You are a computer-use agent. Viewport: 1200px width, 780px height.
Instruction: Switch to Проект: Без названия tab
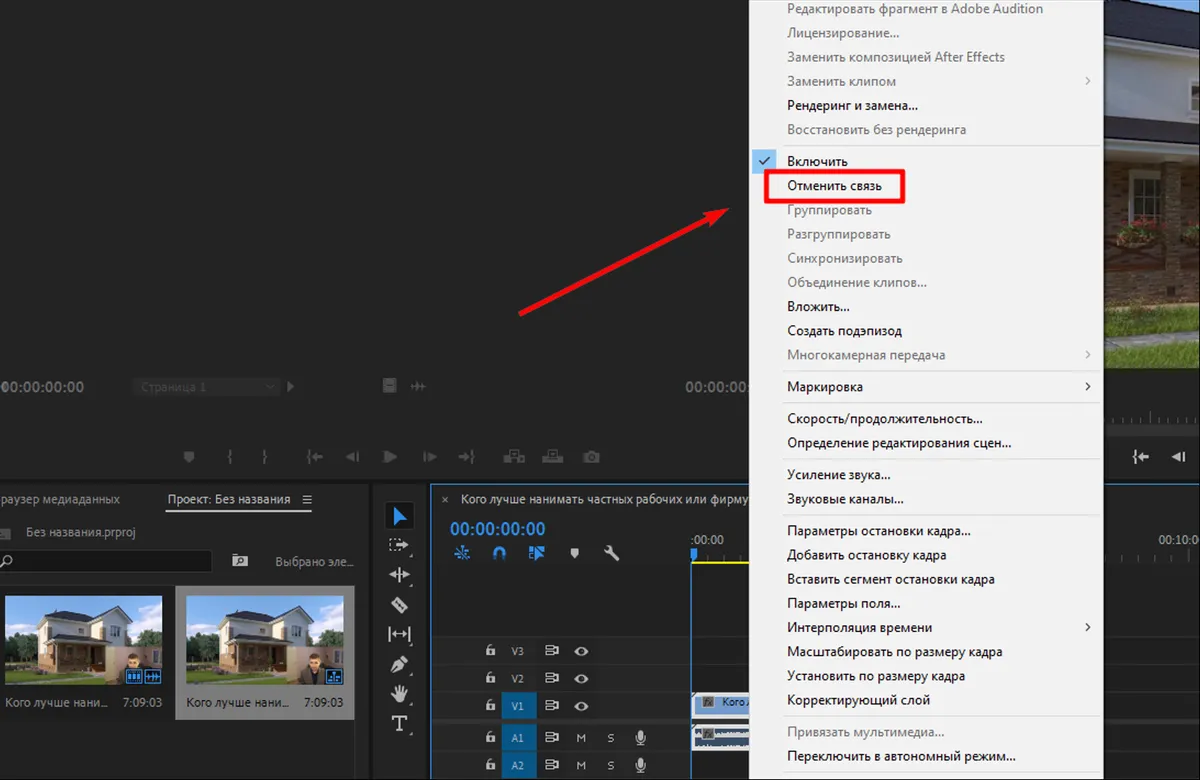tap(229, 499)
